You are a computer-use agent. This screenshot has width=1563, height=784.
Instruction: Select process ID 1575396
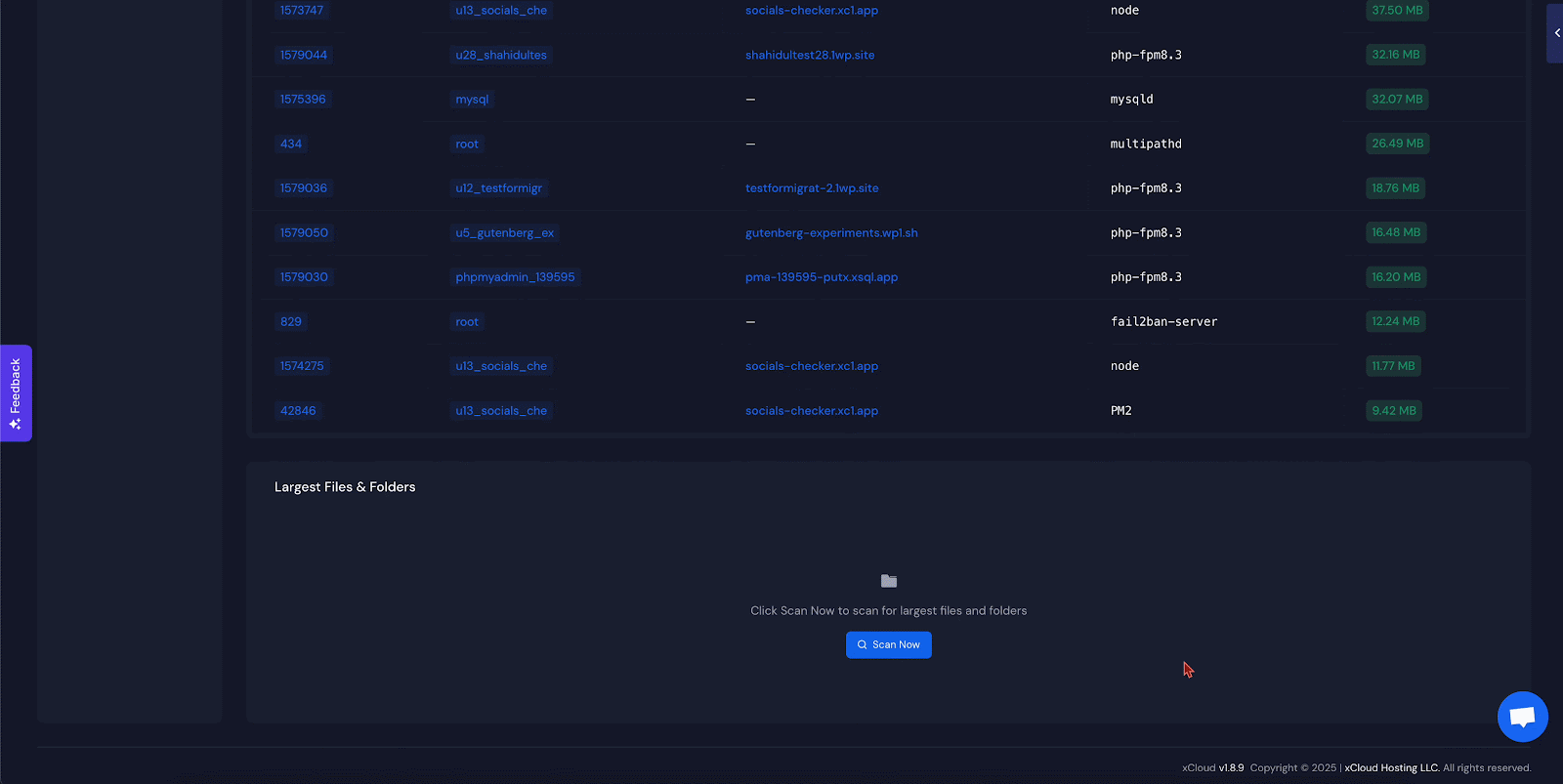[303, 100]
